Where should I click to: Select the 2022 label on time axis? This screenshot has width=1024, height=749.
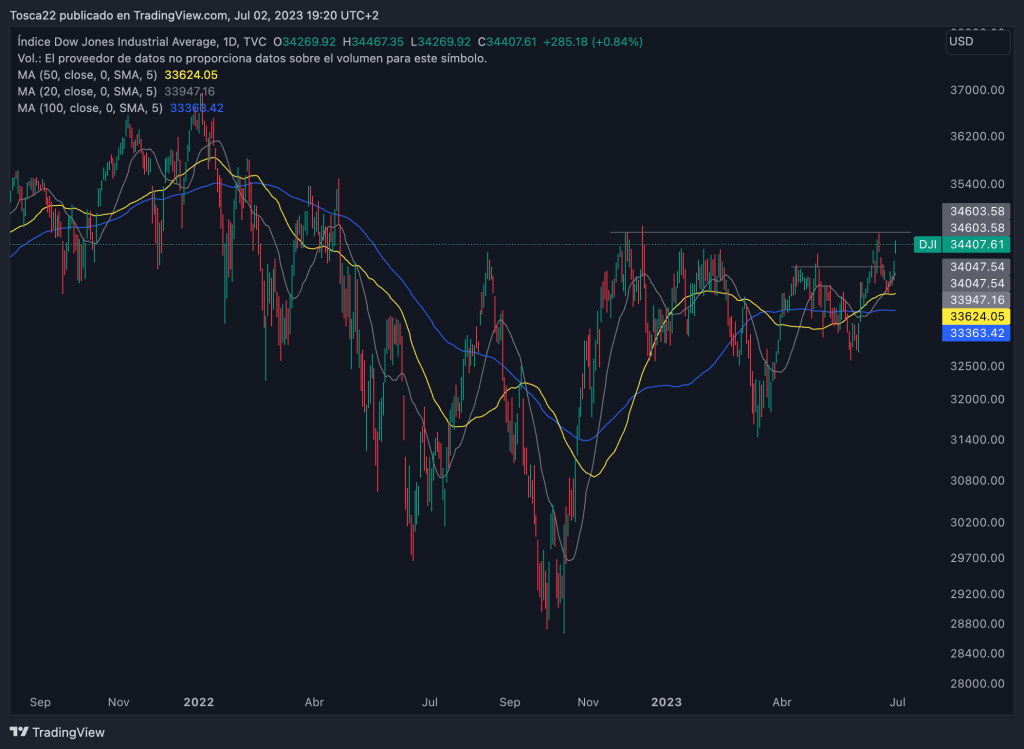click(x=199, y=703)
